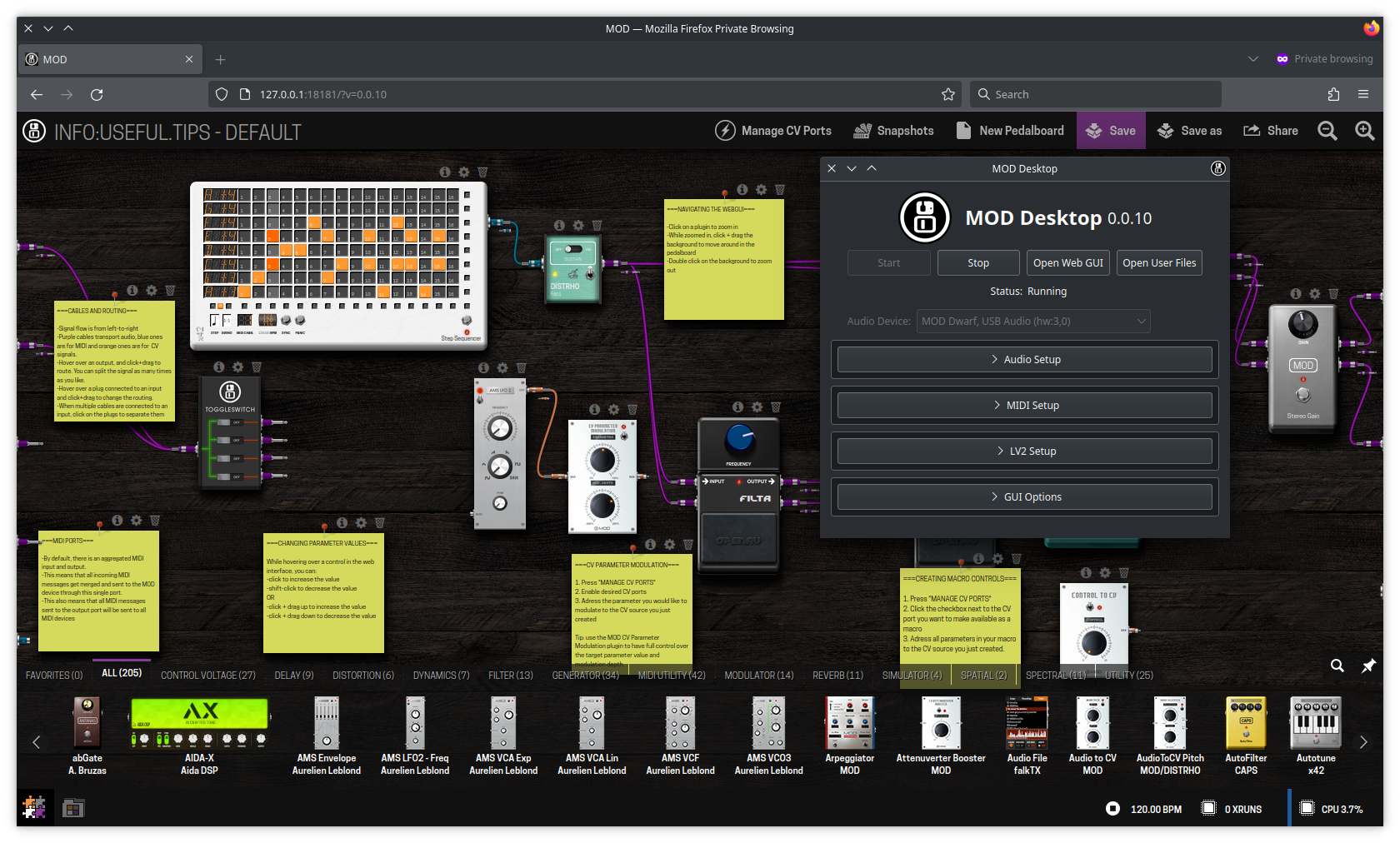Click the info icon on the Step Sequencer

coord(444,172)
